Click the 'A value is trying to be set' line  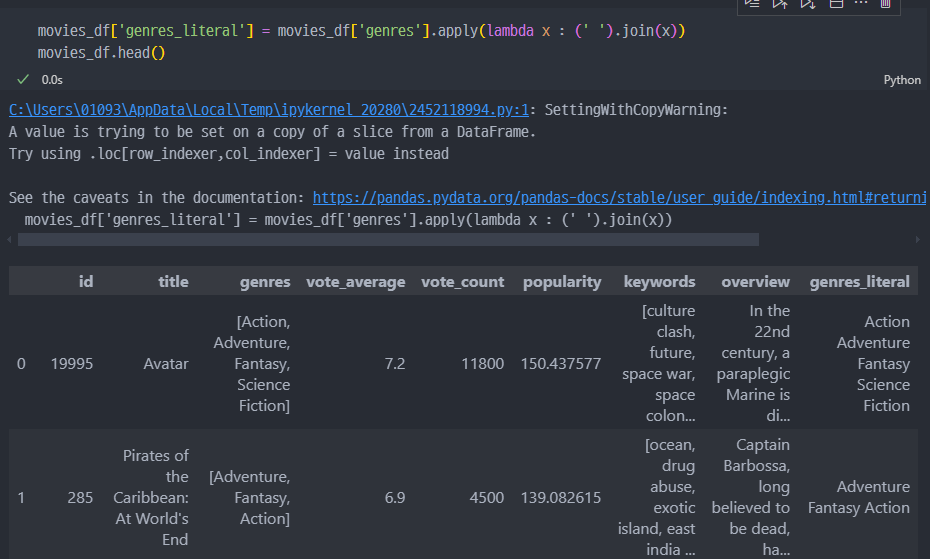point(272,132)
